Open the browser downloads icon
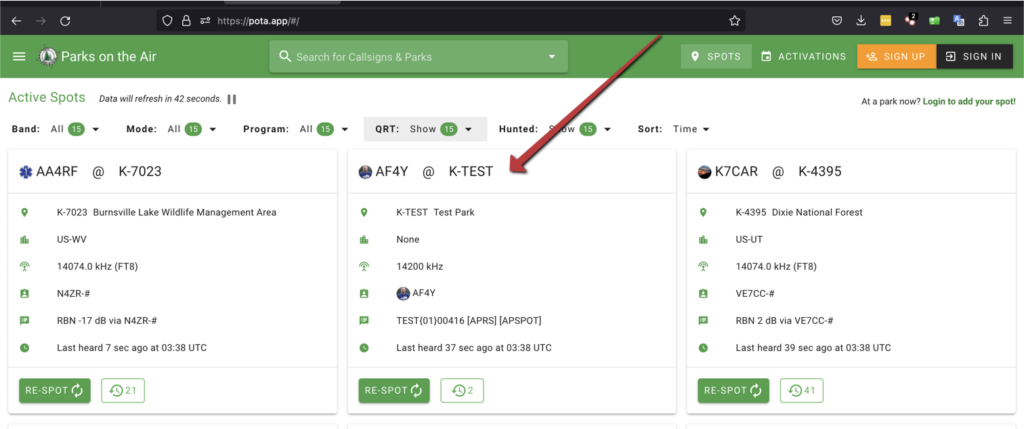1024x429 pixels. click(861, 21)
